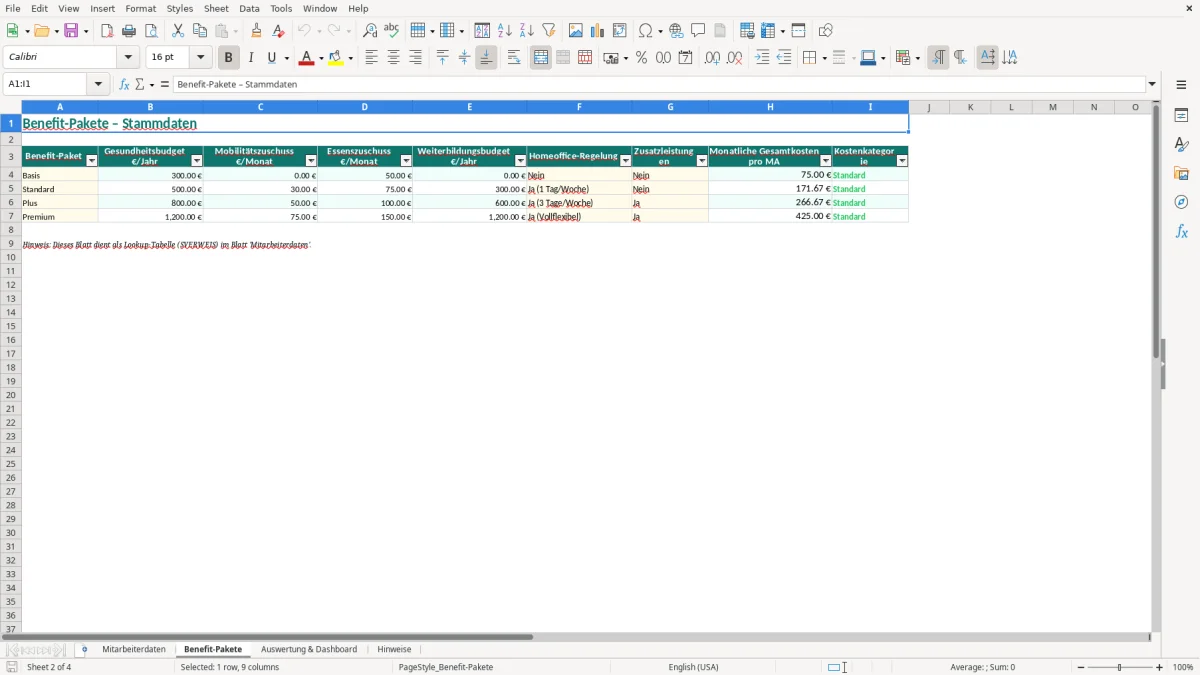Image resolution: width=1200 pixels, height=675 pixels.
Task: Print the document via printer icon
Action: tap(129, 31)
